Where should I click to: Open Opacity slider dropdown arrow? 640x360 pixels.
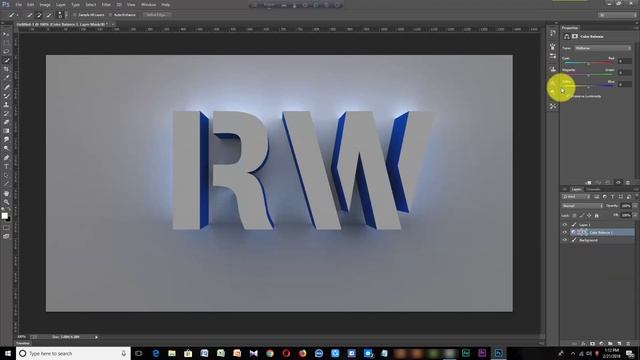636,206
